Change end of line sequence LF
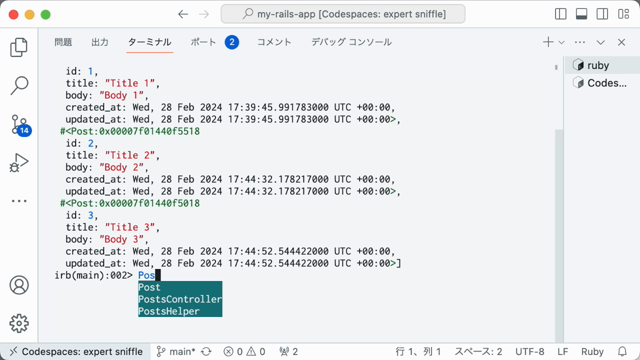This screenshot has height=360, width=640. pyautogui.click(x=562, y=351)
